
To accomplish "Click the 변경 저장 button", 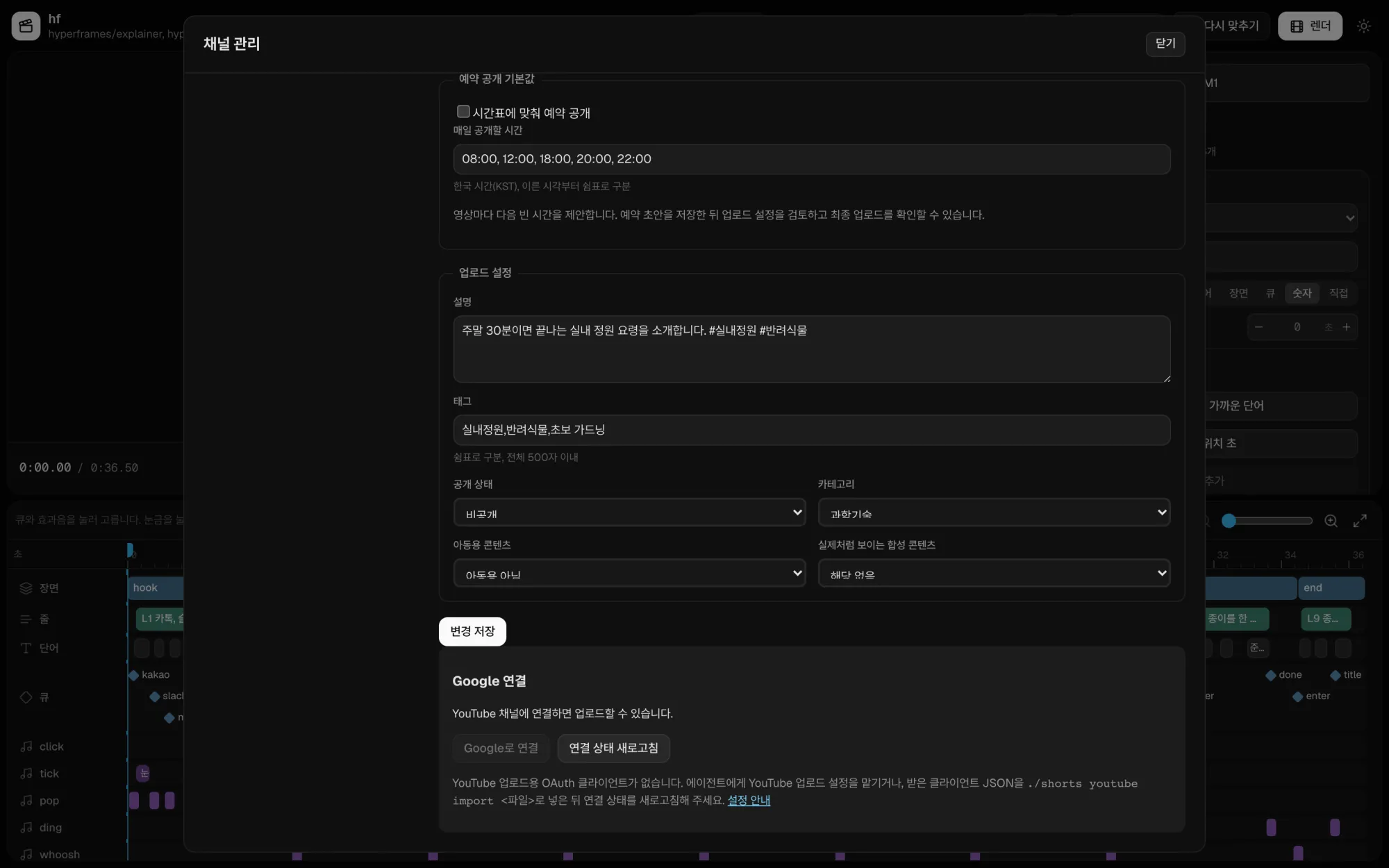I will pos(472,631).
